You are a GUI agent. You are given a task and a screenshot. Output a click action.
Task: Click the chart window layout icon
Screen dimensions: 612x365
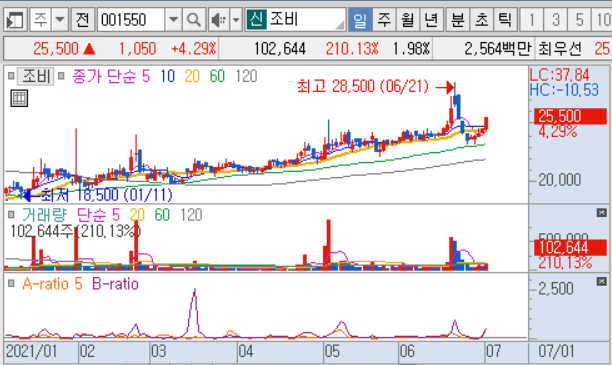(x=15, y=20)
